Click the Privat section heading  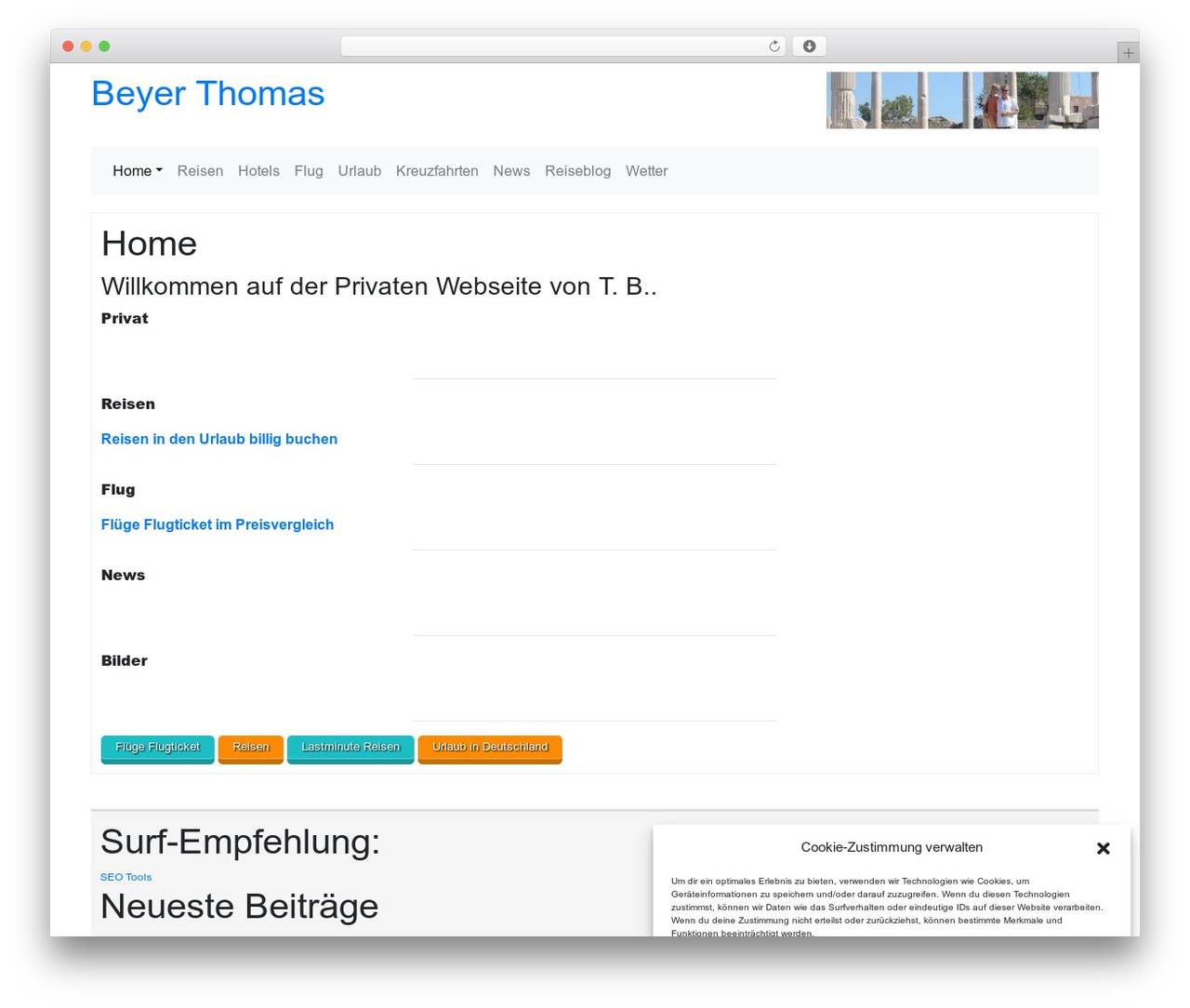(x=125, y=318)
